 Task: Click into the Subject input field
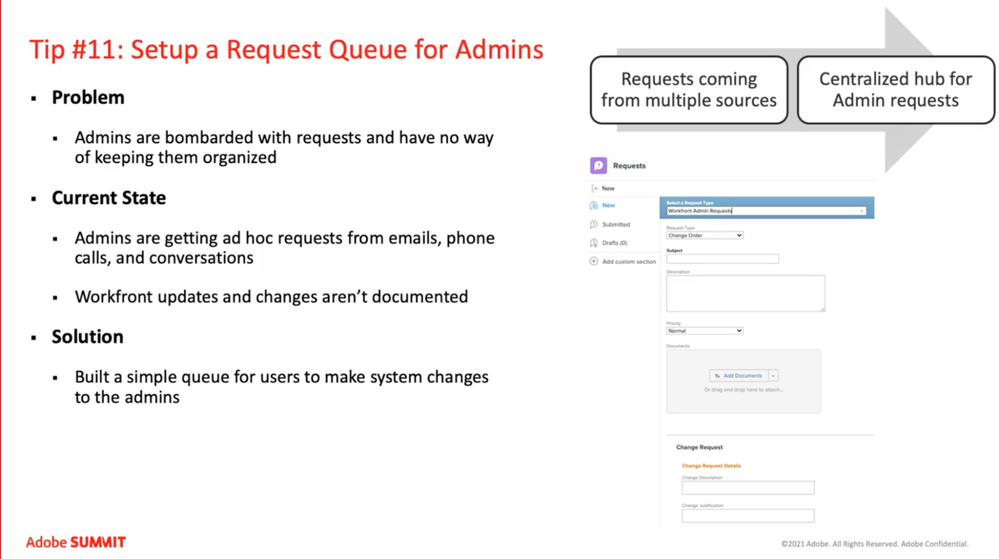click(722, 259)
